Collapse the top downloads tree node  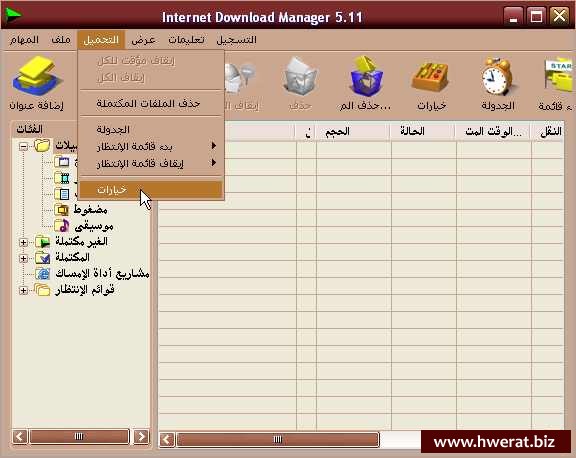pos(23,147)
